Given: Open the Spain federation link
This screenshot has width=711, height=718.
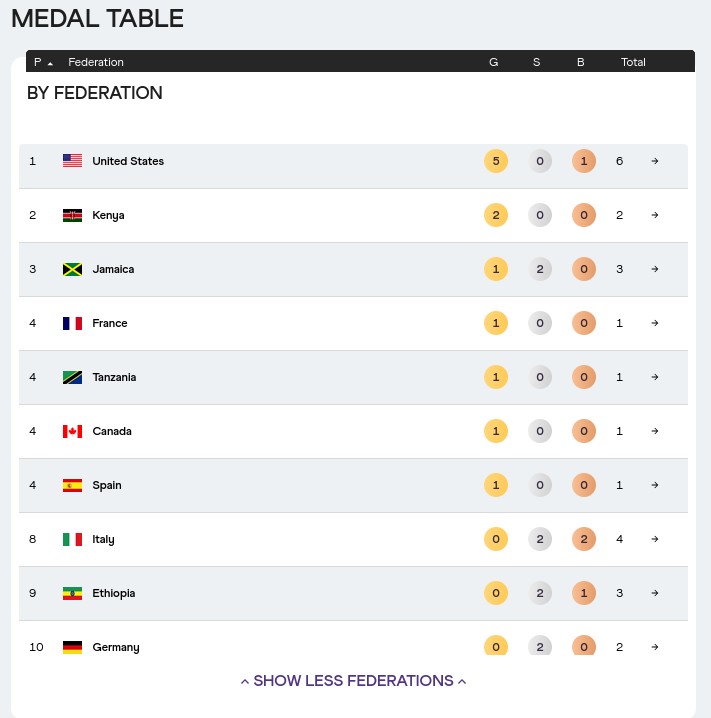Looking at the screenshot, I should tap(107, 485).
